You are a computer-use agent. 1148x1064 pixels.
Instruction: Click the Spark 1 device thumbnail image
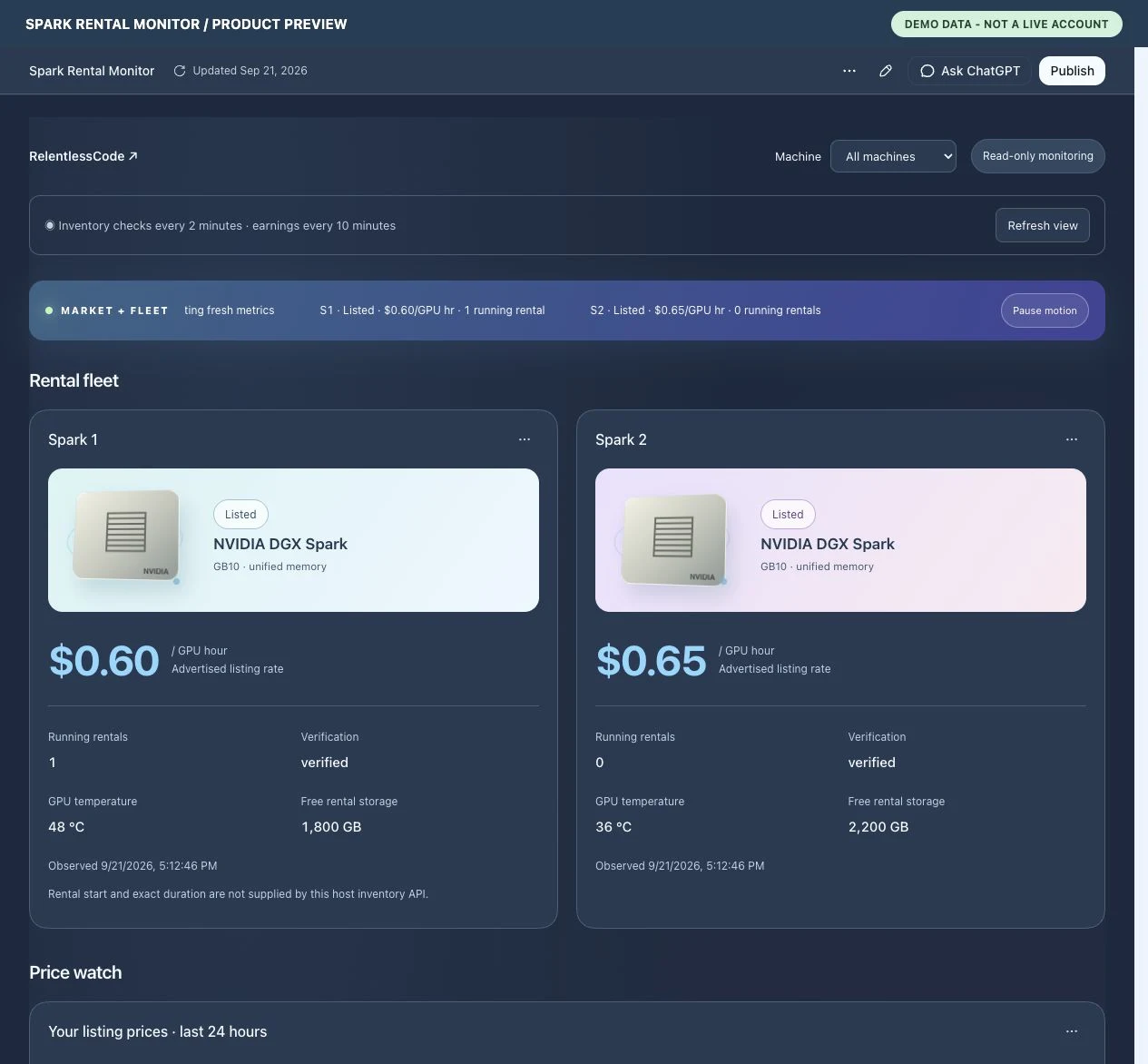126,537
